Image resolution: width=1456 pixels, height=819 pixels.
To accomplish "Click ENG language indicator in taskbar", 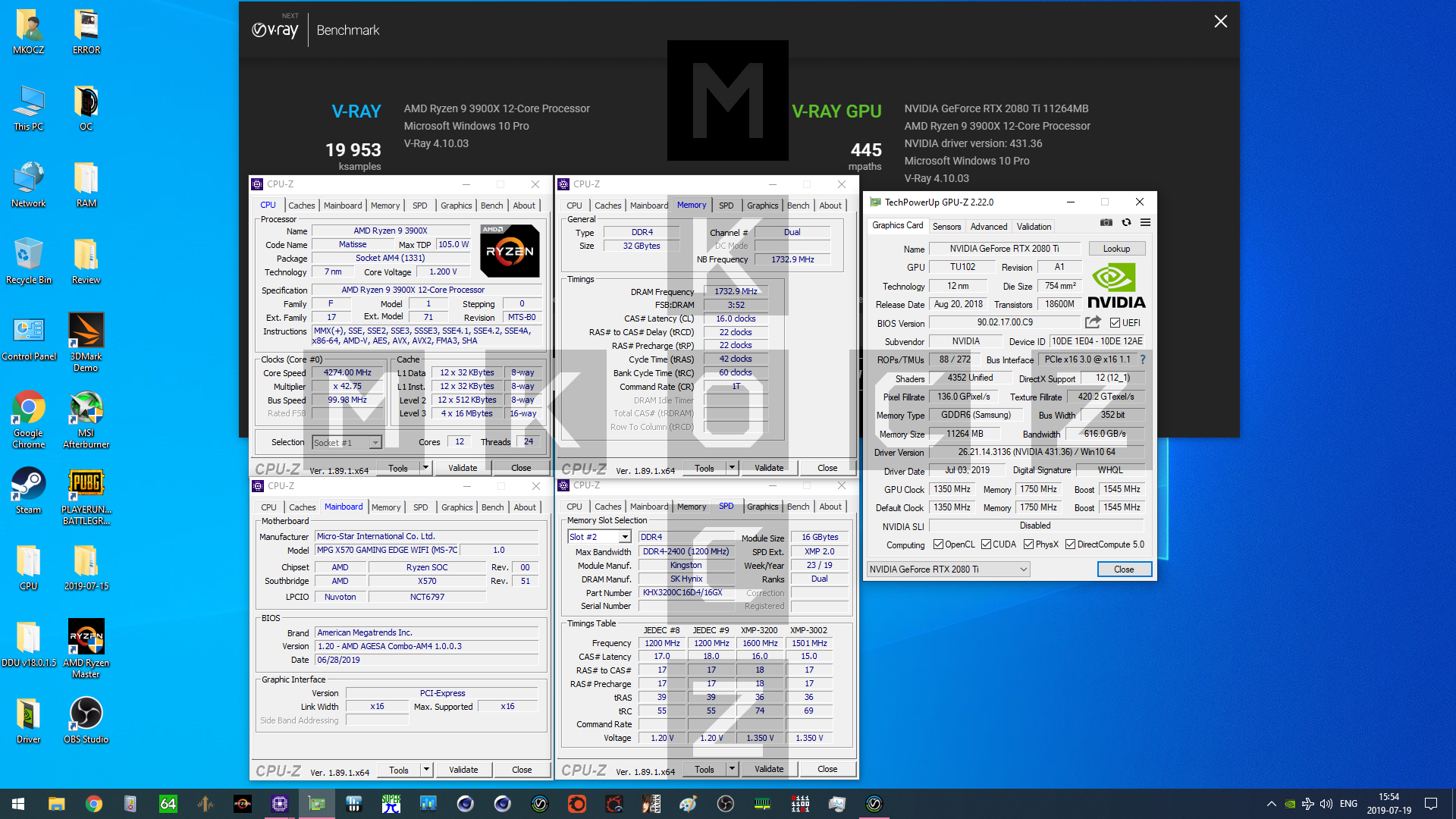I will tap(1348, 804).
